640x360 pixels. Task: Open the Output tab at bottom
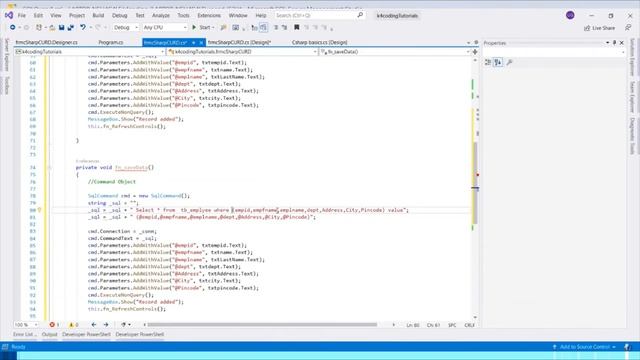49,334
